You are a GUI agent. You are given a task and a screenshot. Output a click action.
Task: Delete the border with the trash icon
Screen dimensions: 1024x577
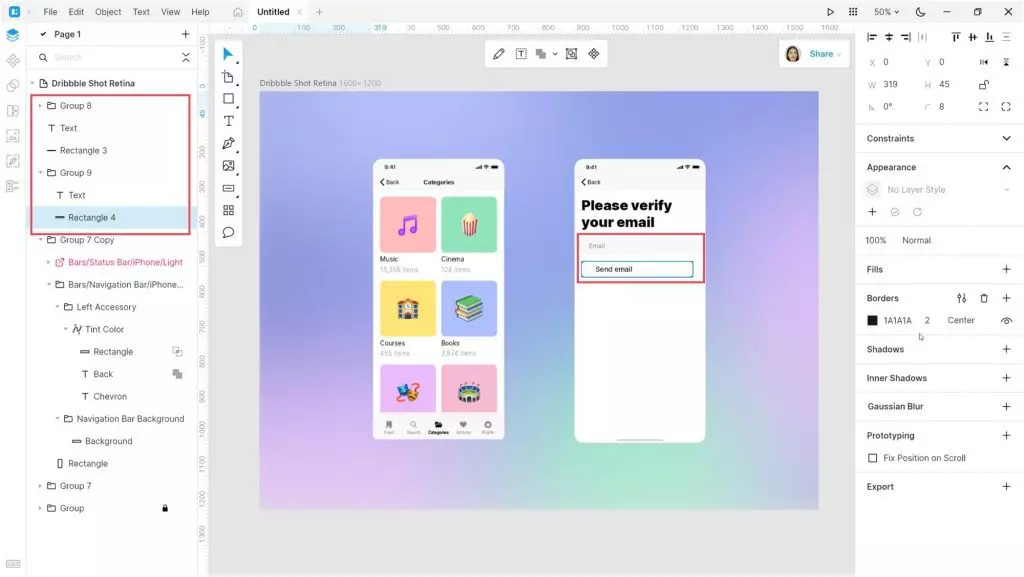(984, 298)
